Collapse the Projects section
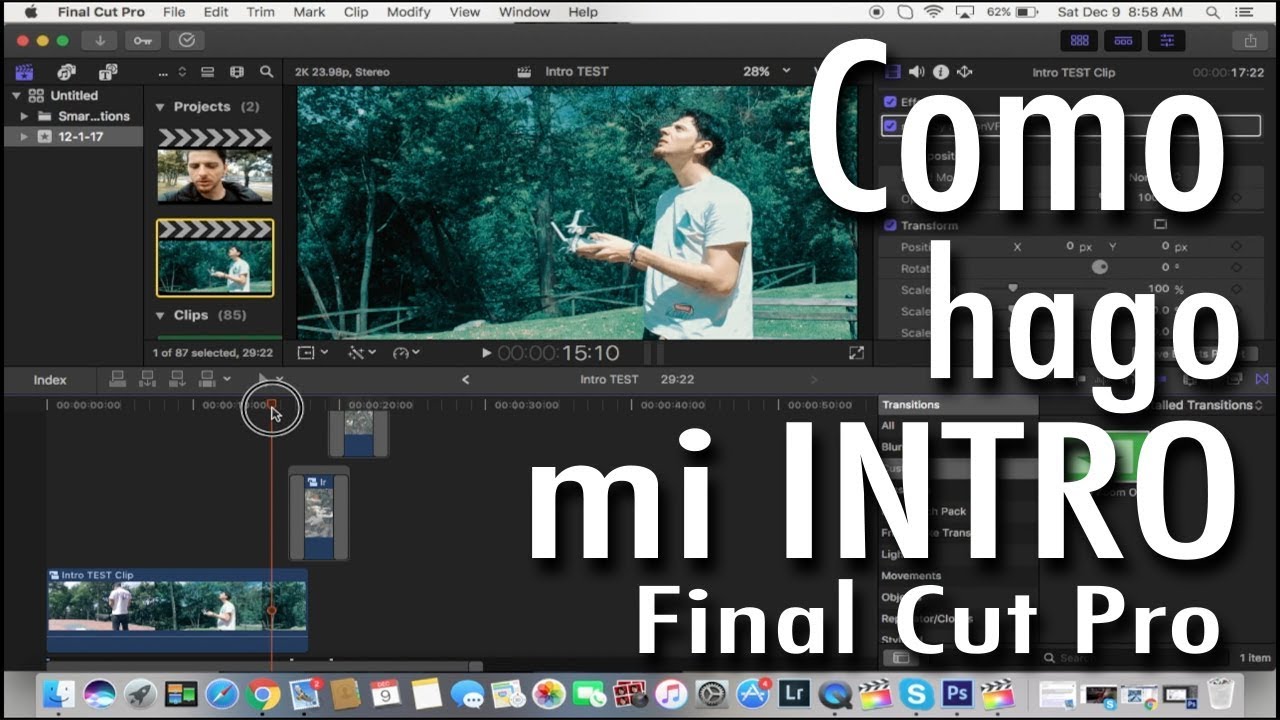Viewport: 1280px width, 720px height. (x=160, y=107)
